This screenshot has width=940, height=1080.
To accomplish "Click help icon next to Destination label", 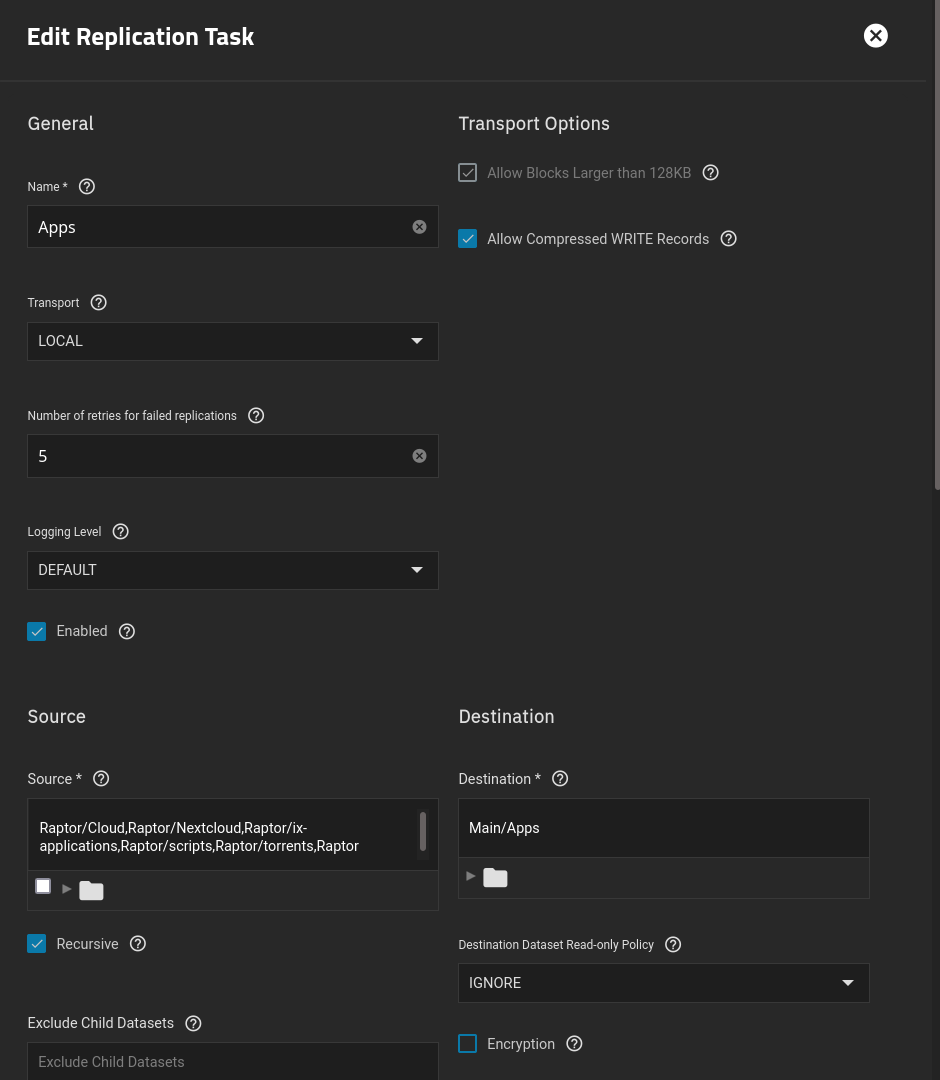I will click(560, 779).
